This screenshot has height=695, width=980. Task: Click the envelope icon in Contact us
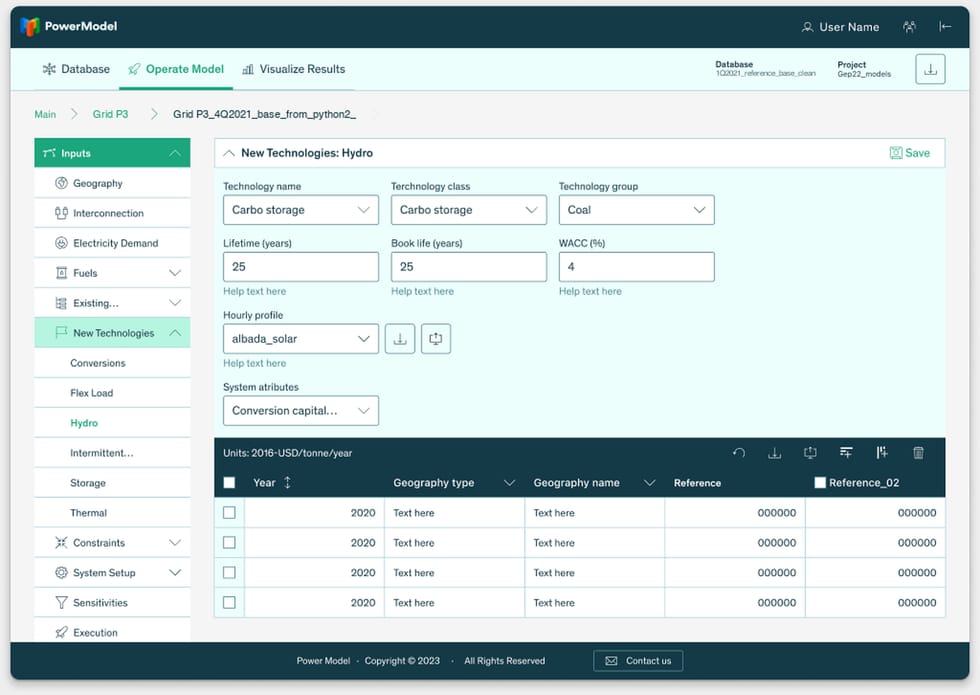pyautogui.click(x=611, y=661)
